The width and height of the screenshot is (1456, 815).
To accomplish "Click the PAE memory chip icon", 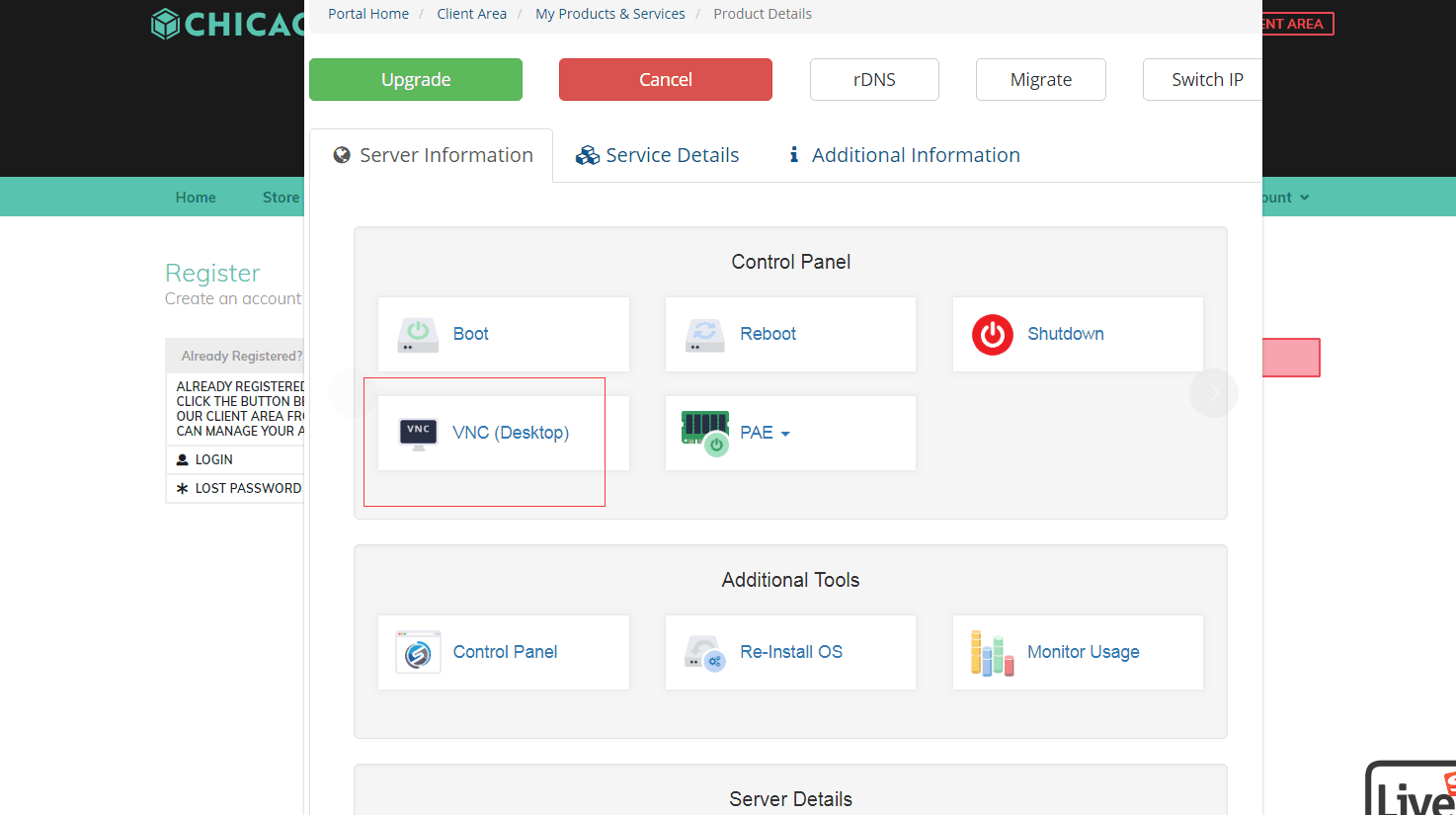I will 705,433.
